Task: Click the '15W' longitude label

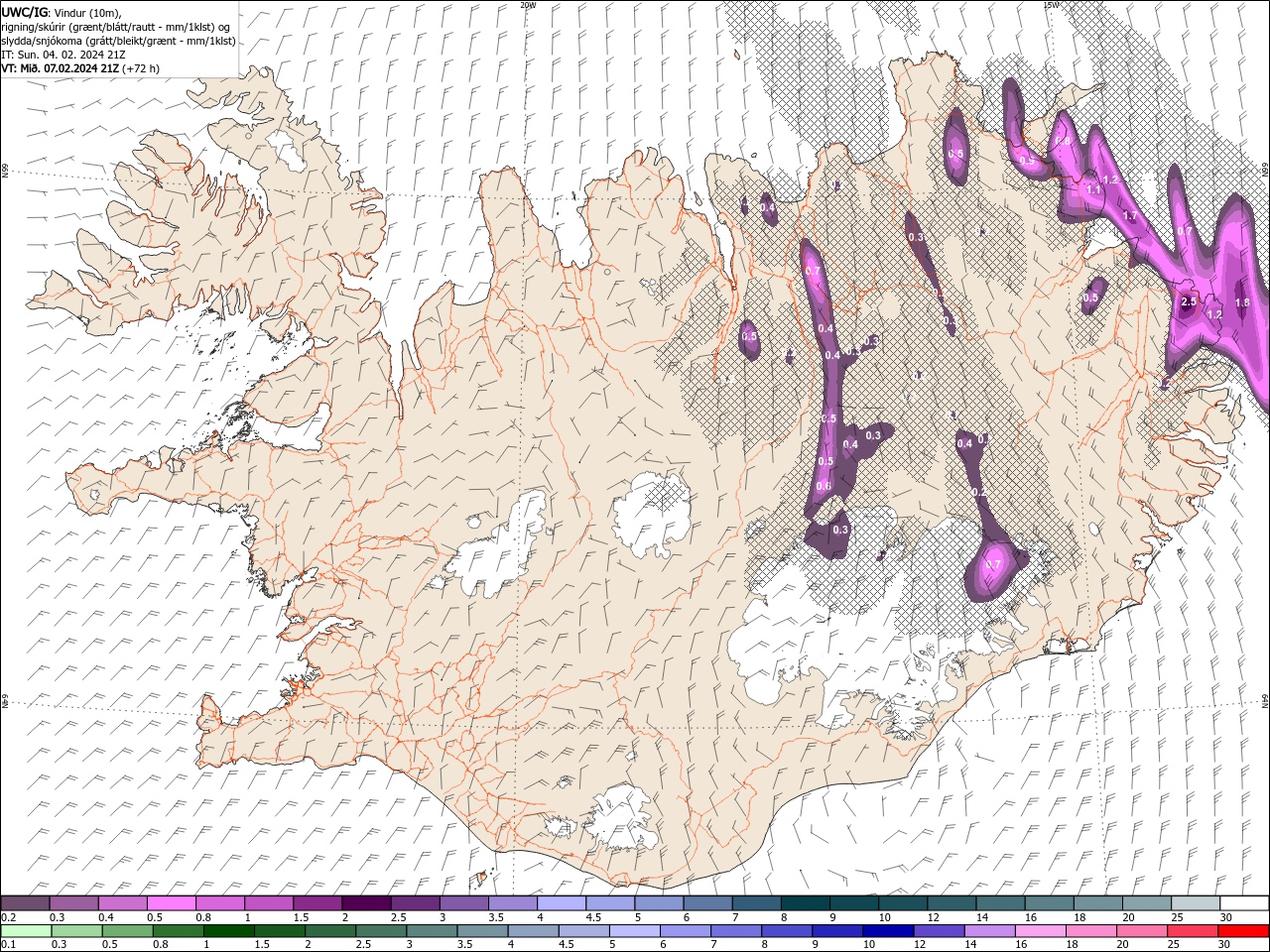Action: [x=1051, y=5]
